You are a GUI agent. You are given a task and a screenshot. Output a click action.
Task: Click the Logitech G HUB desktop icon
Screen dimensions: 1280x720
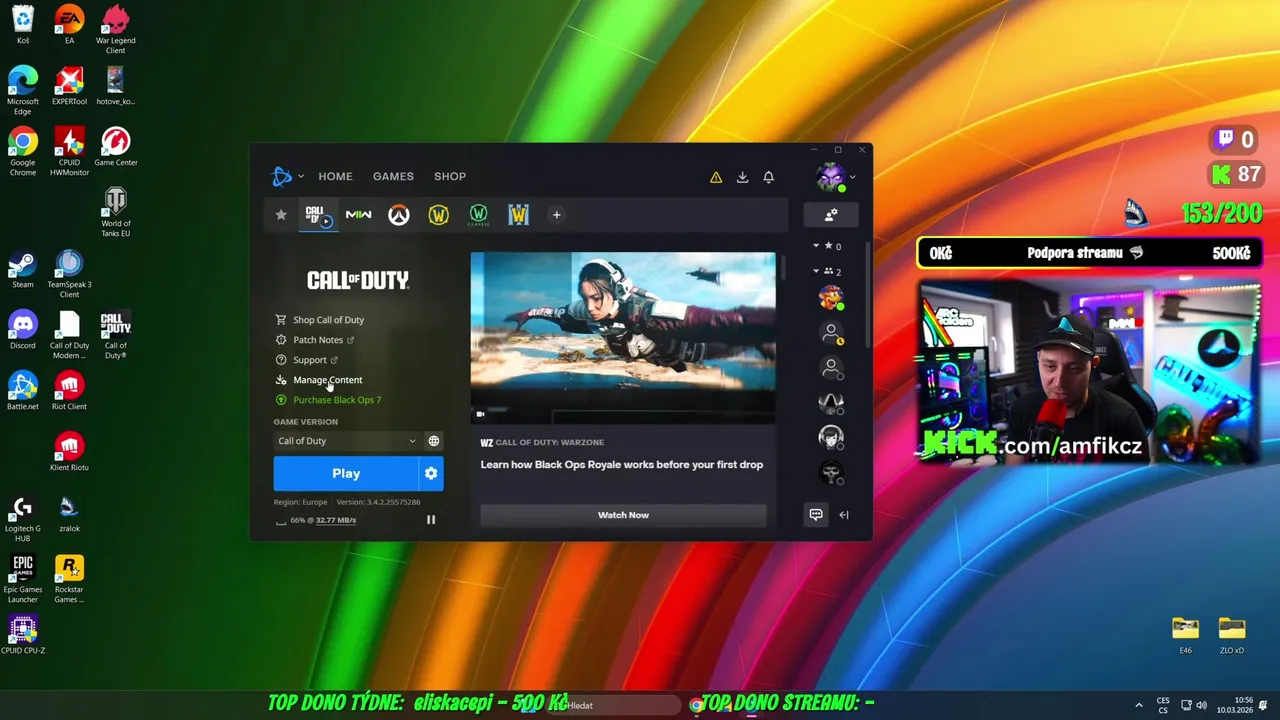click(x=23, y=518)
